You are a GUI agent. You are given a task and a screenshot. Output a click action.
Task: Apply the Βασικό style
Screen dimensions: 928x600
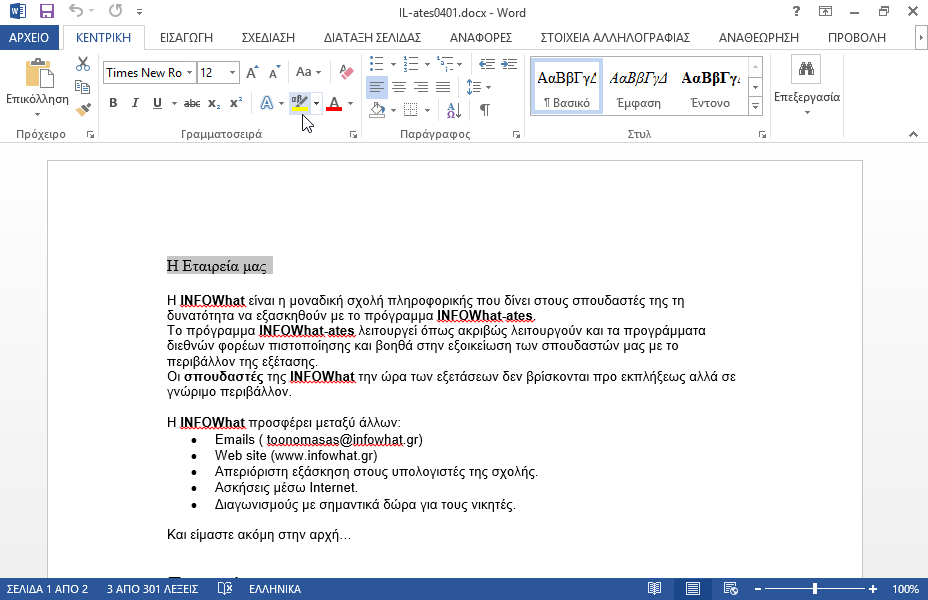pos(566,86)
